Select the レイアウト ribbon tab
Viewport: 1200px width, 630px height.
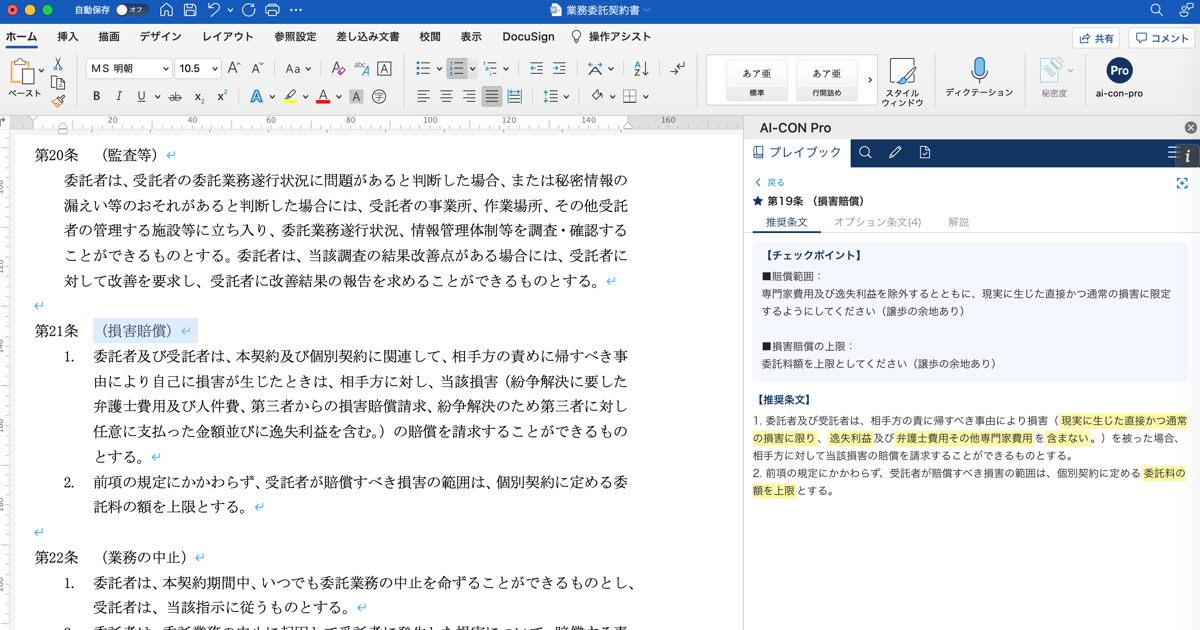click(228, 37)
